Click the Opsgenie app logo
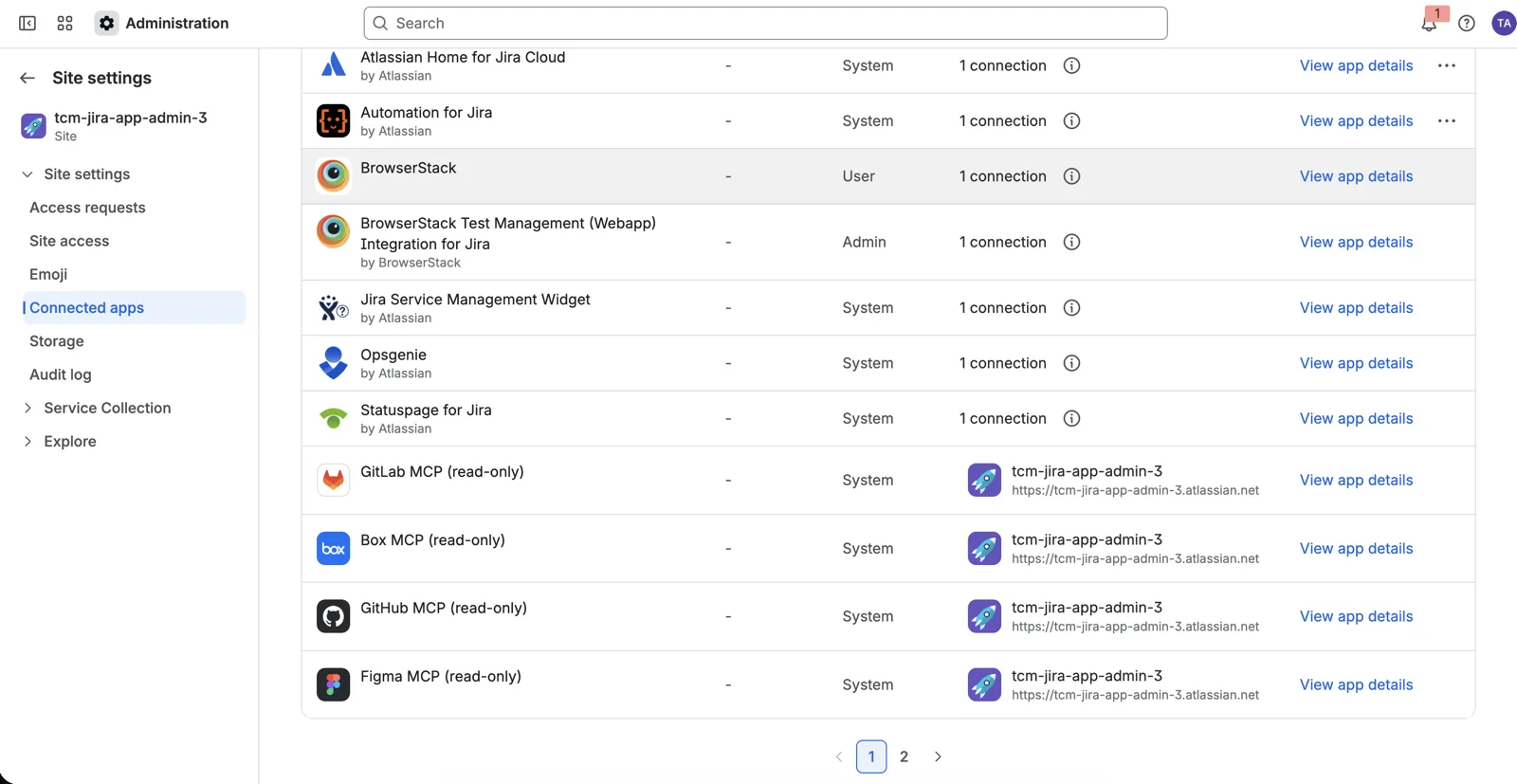Screen dimensions: 1517x784 tap(333, 363)
